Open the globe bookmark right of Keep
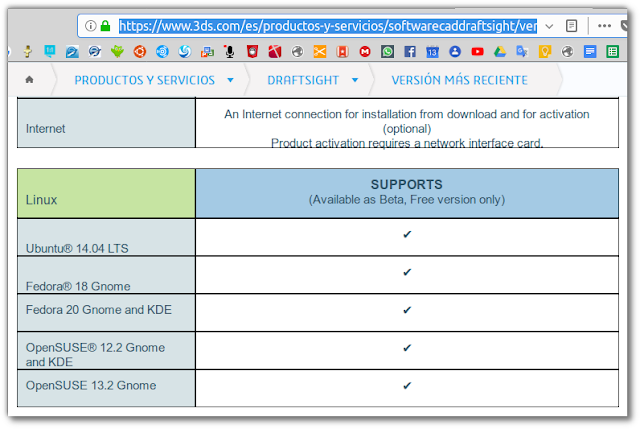 pyautogui.click(x=567, y=52)
